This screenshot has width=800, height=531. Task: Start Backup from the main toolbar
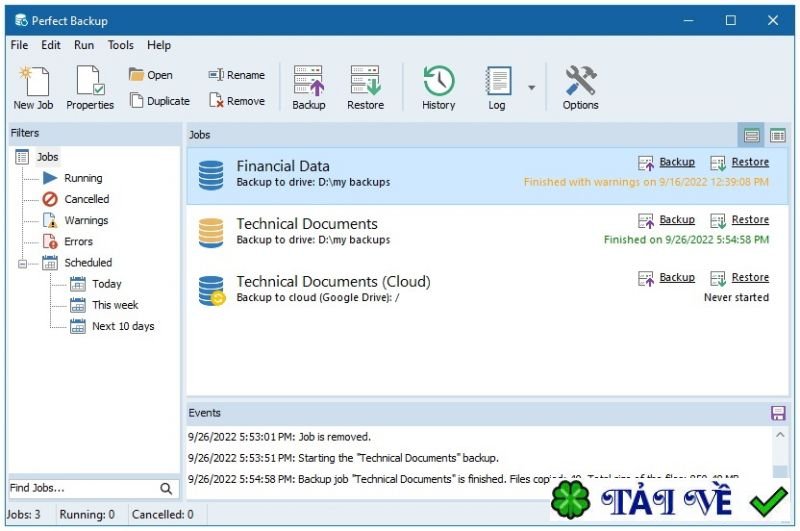pos(309,88)
